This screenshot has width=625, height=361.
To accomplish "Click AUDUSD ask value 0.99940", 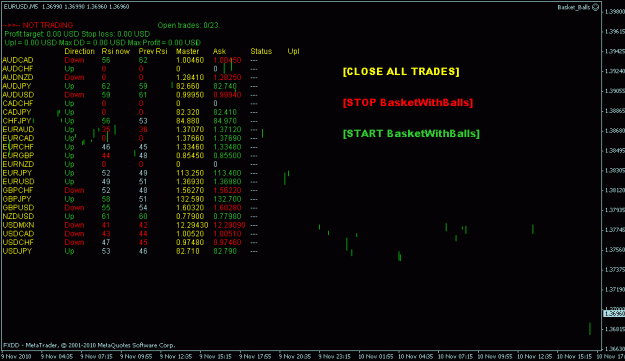I will coord(227,95).
